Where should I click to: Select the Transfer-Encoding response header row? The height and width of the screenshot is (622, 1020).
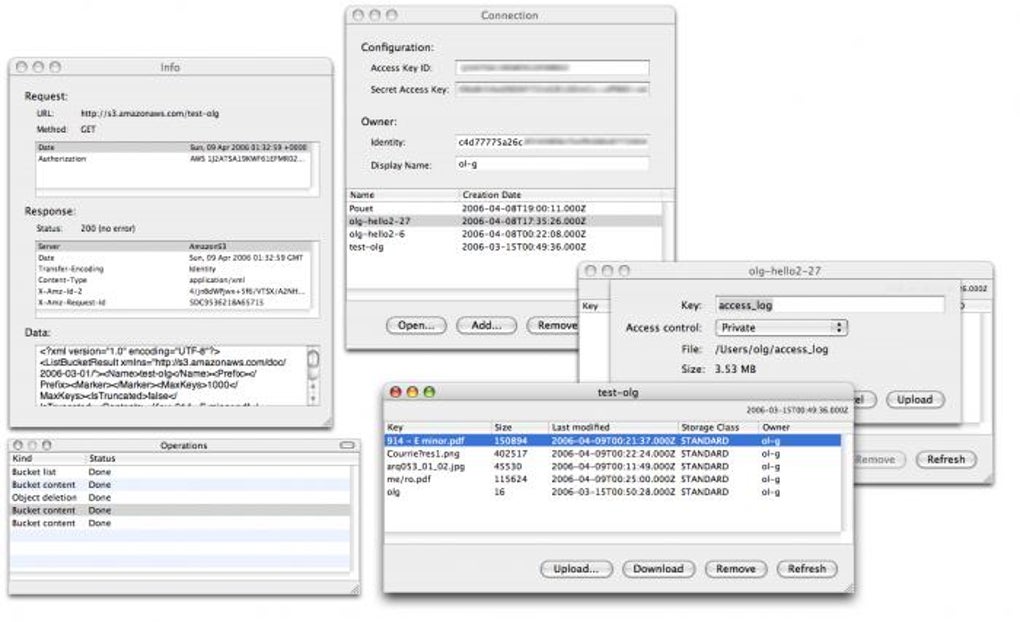point(173,269)
